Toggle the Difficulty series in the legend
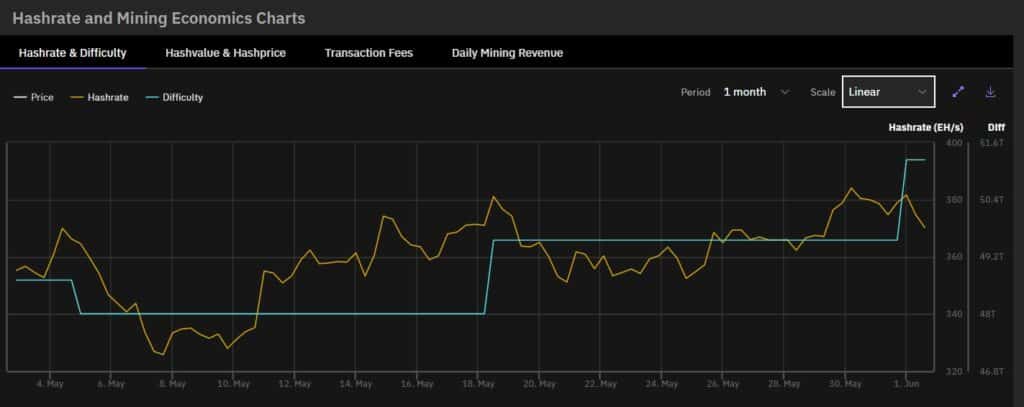1024x407 pixels. [174, 97]
